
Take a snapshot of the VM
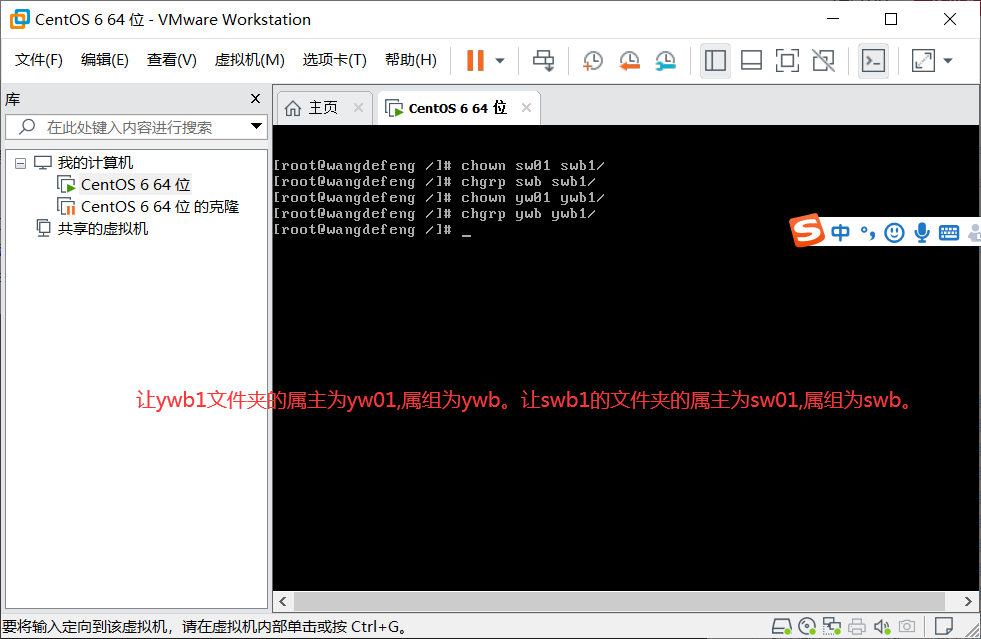(x=592, y=61)
